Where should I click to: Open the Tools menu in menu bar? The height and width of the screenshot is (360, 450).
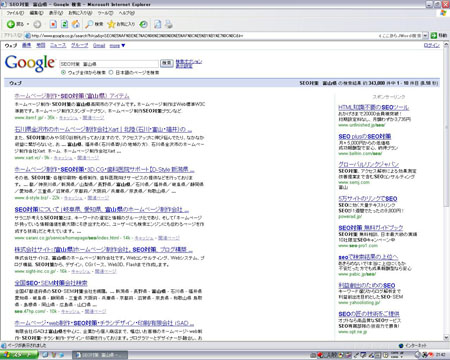[105, 13]
